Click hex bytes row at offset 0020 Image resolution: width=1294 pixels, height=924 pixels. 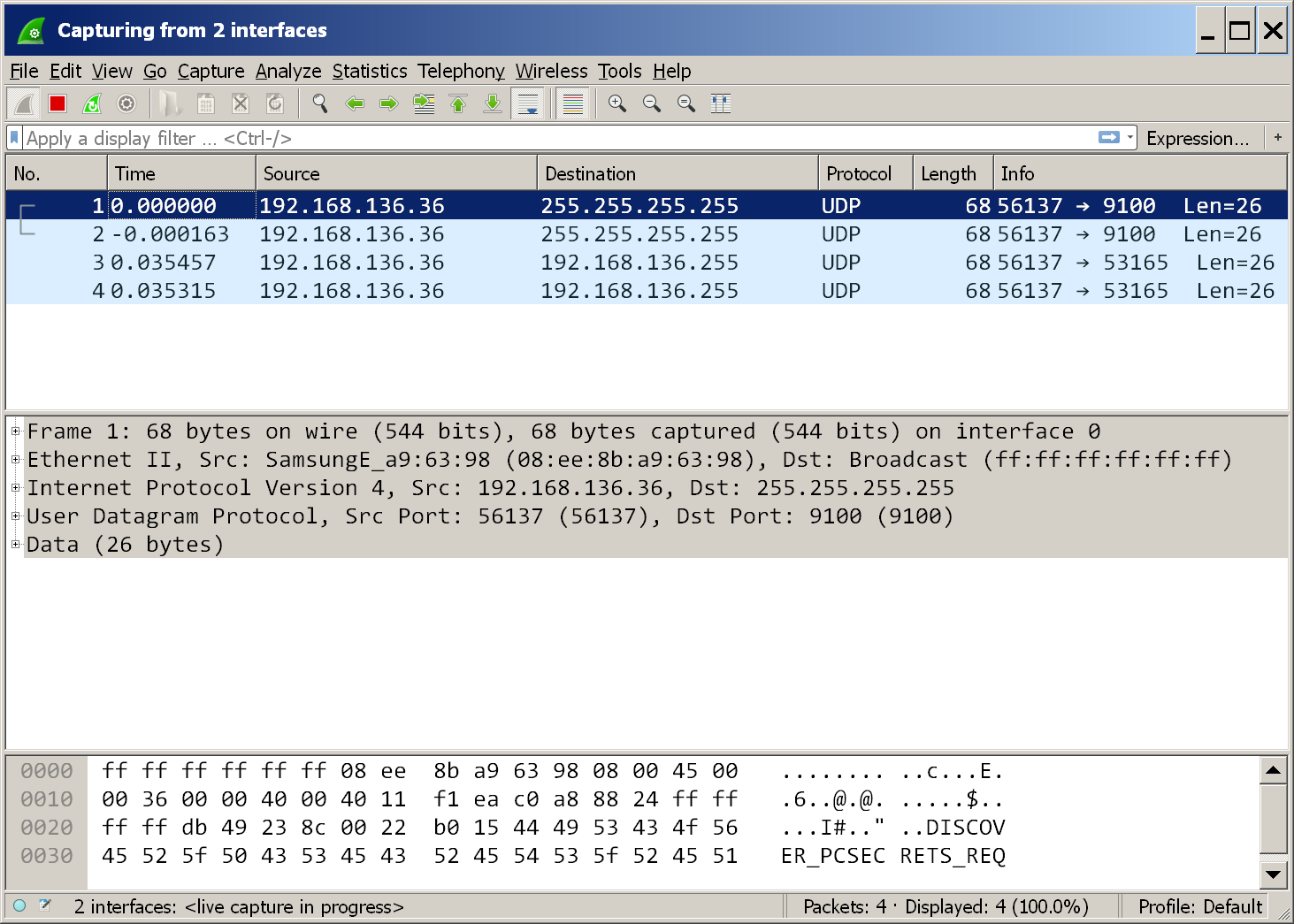coord(420,828)
